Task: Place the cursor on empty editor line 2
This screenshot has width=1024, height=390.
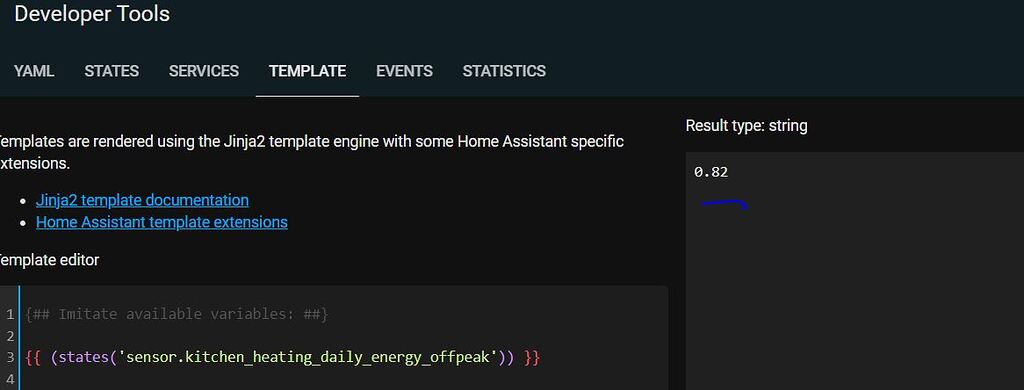Action: pos(346,336)
